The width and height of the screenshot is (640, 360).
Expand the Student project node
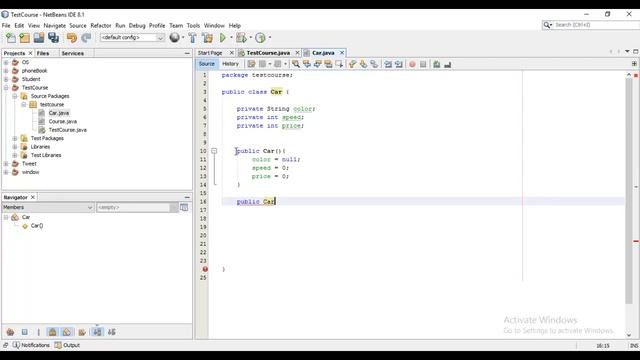pos(6,79)
